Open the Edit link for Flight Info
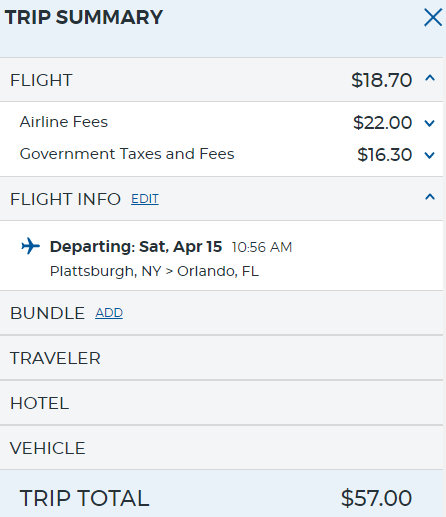The height and width of the screenshot is (517, 446). [x=145, y=199]
